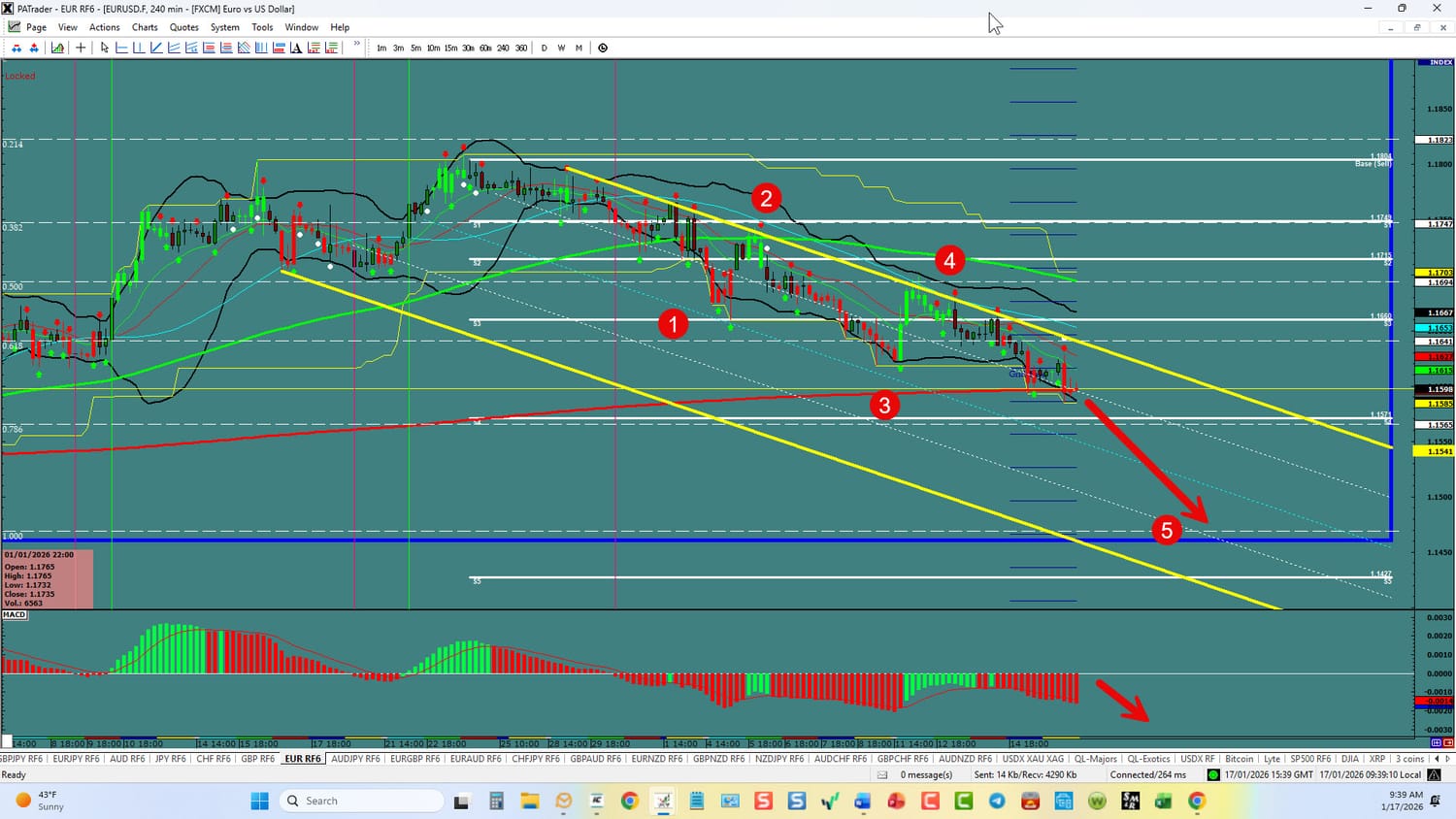Pick the text label tool

[x=296, y=48]
